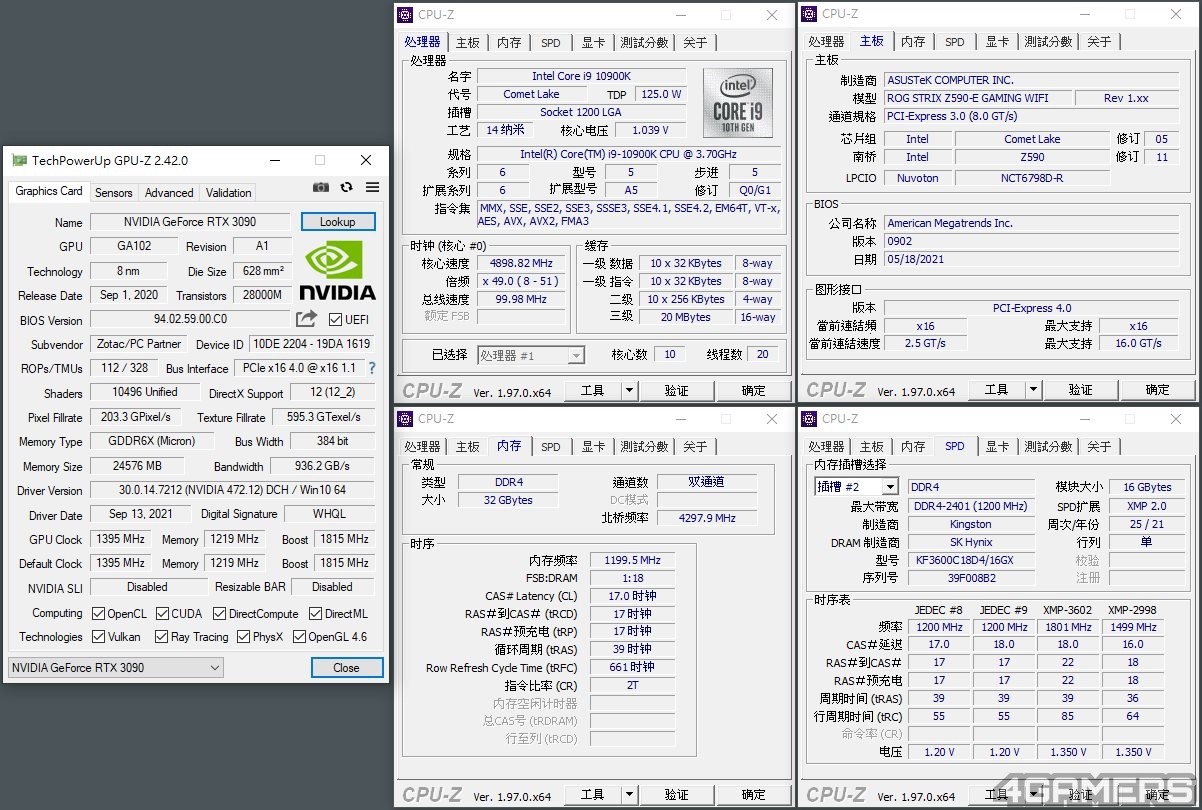Open SPD tab in CPU-Z memory window

pos(551,447)
